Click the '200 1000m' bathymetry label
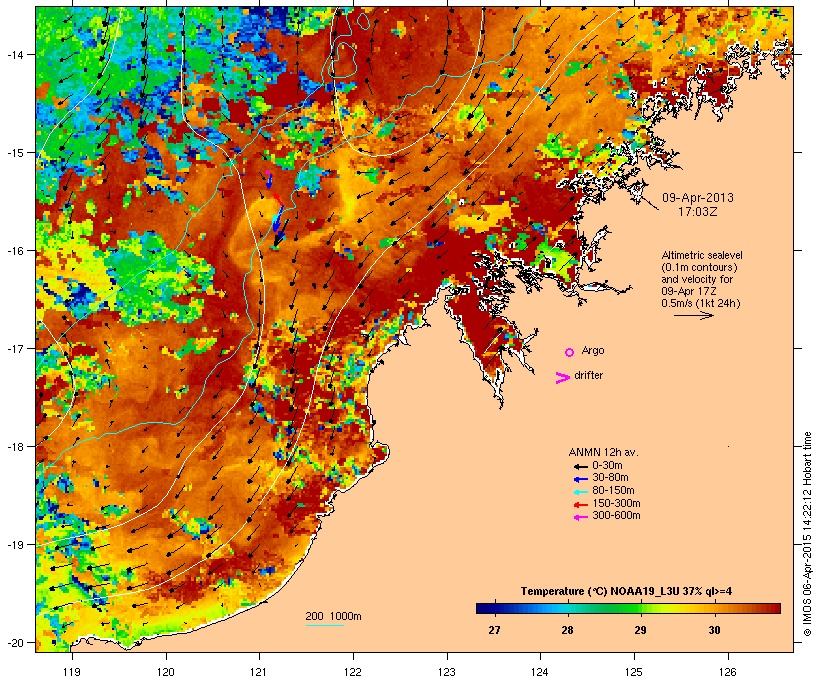 pos(333,616)
